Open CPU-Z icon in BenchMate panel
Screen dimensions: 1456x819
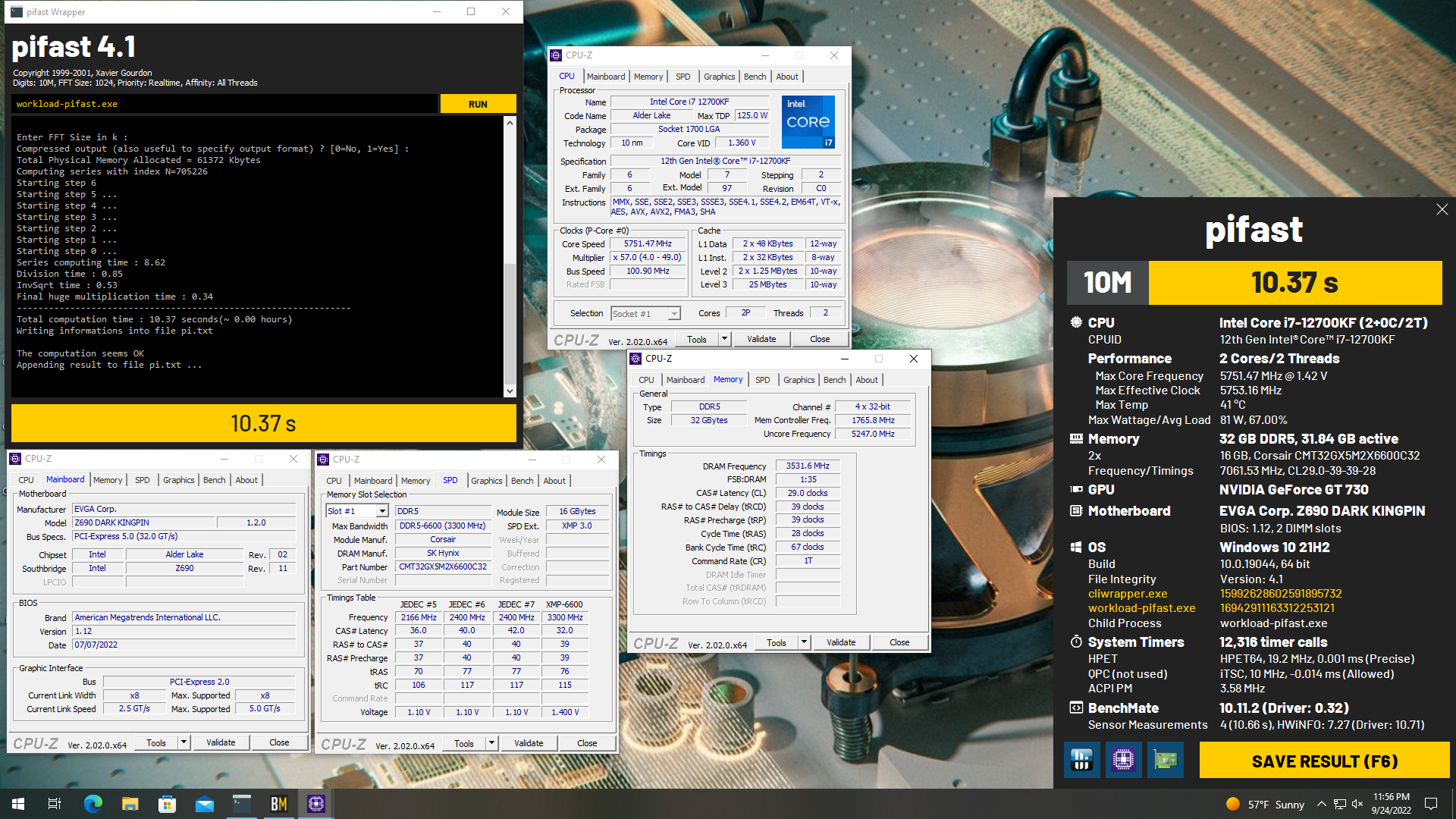pos(1123,759)
